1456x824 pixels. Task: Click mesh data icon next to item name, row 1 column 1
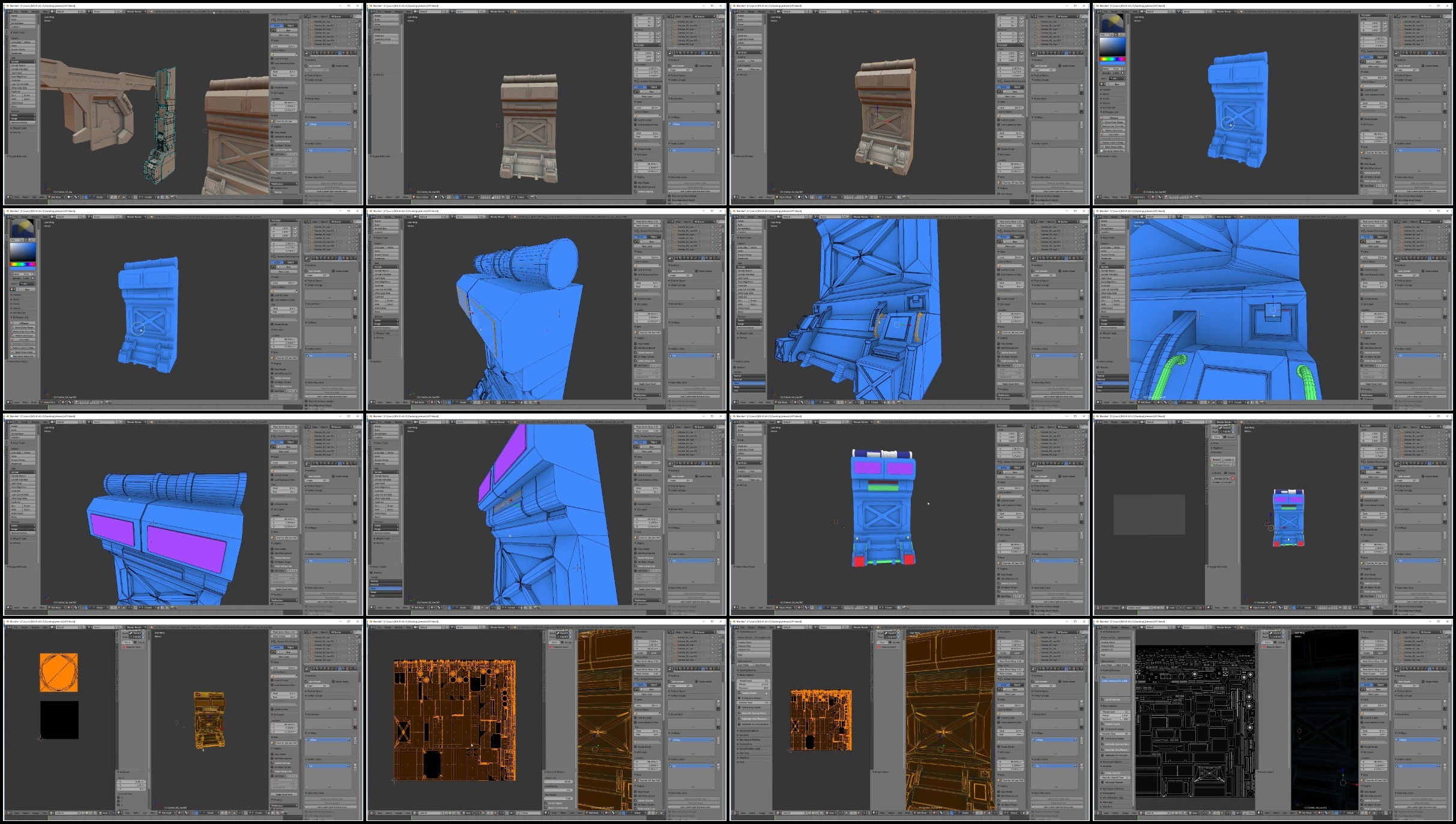[x=273, y=121]
